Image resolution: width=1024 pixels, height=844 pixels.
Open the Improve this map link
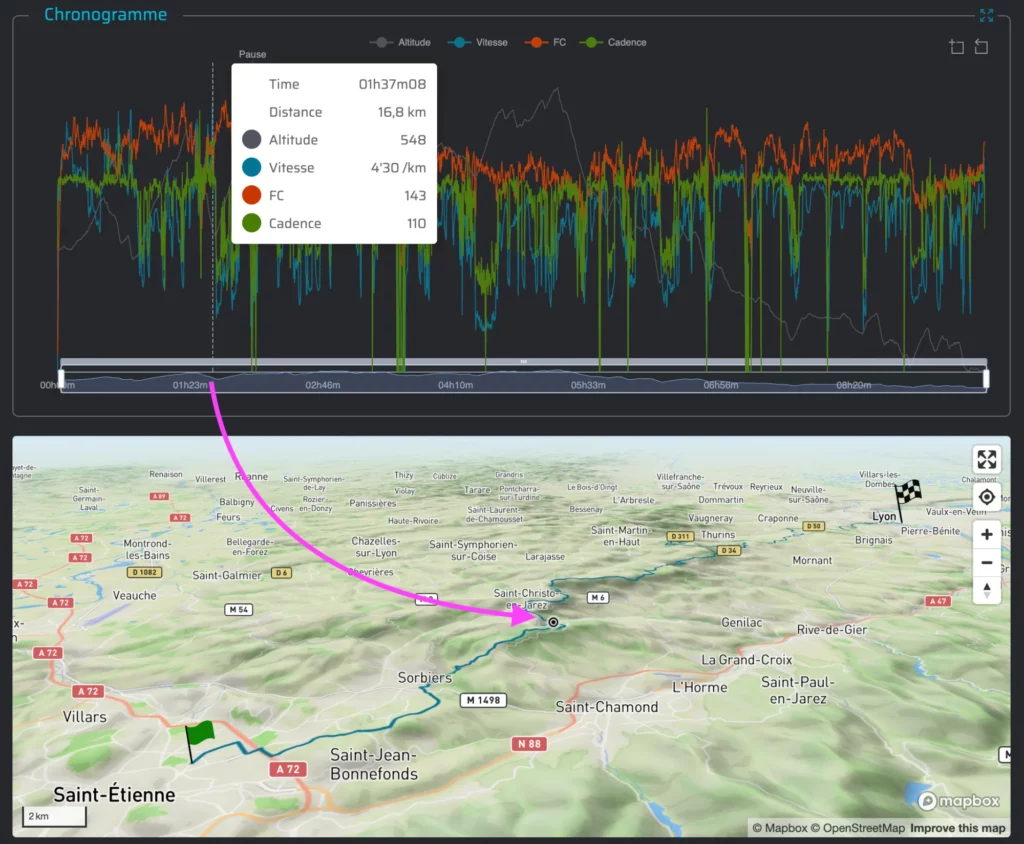click(958, 828)
